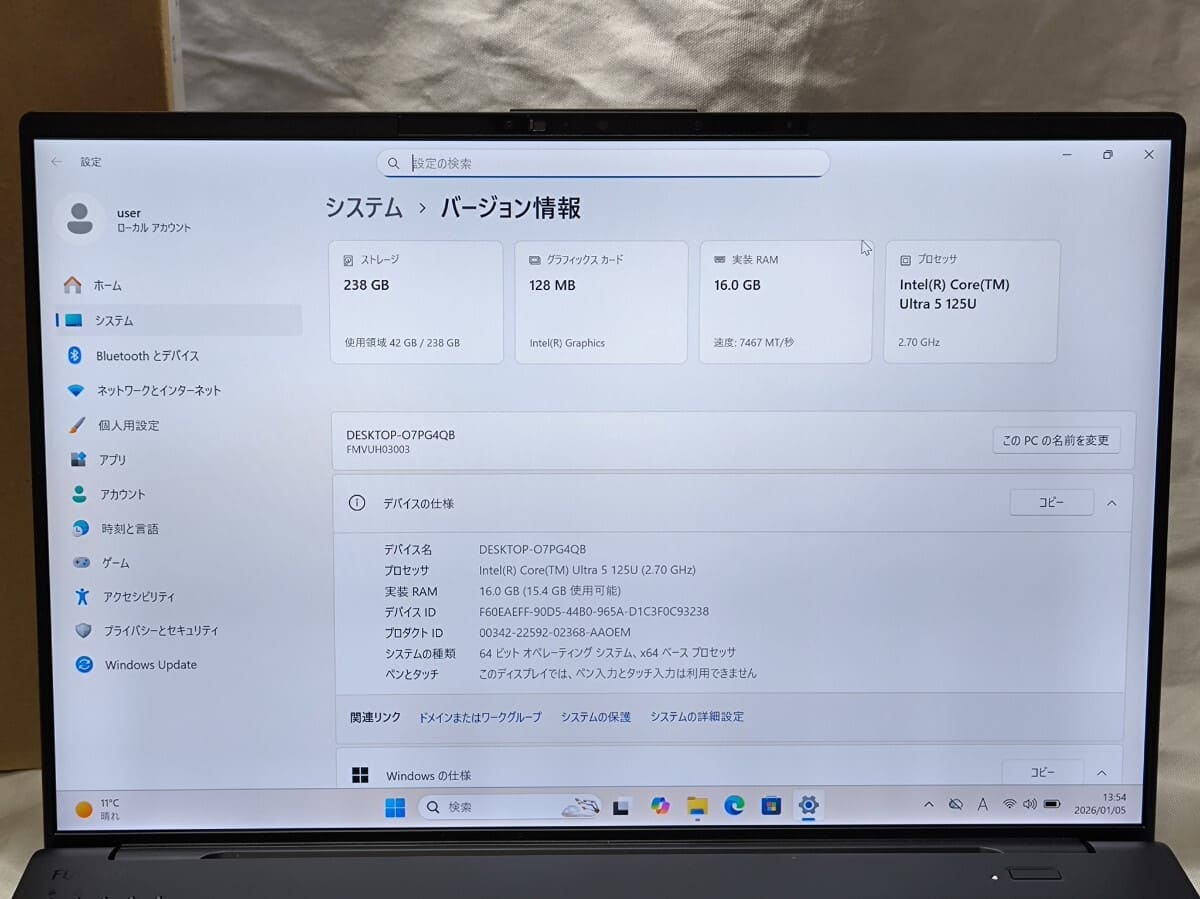Open the weather widget showing 11°C
This screenshot has width=1200, height=899.
98,809
